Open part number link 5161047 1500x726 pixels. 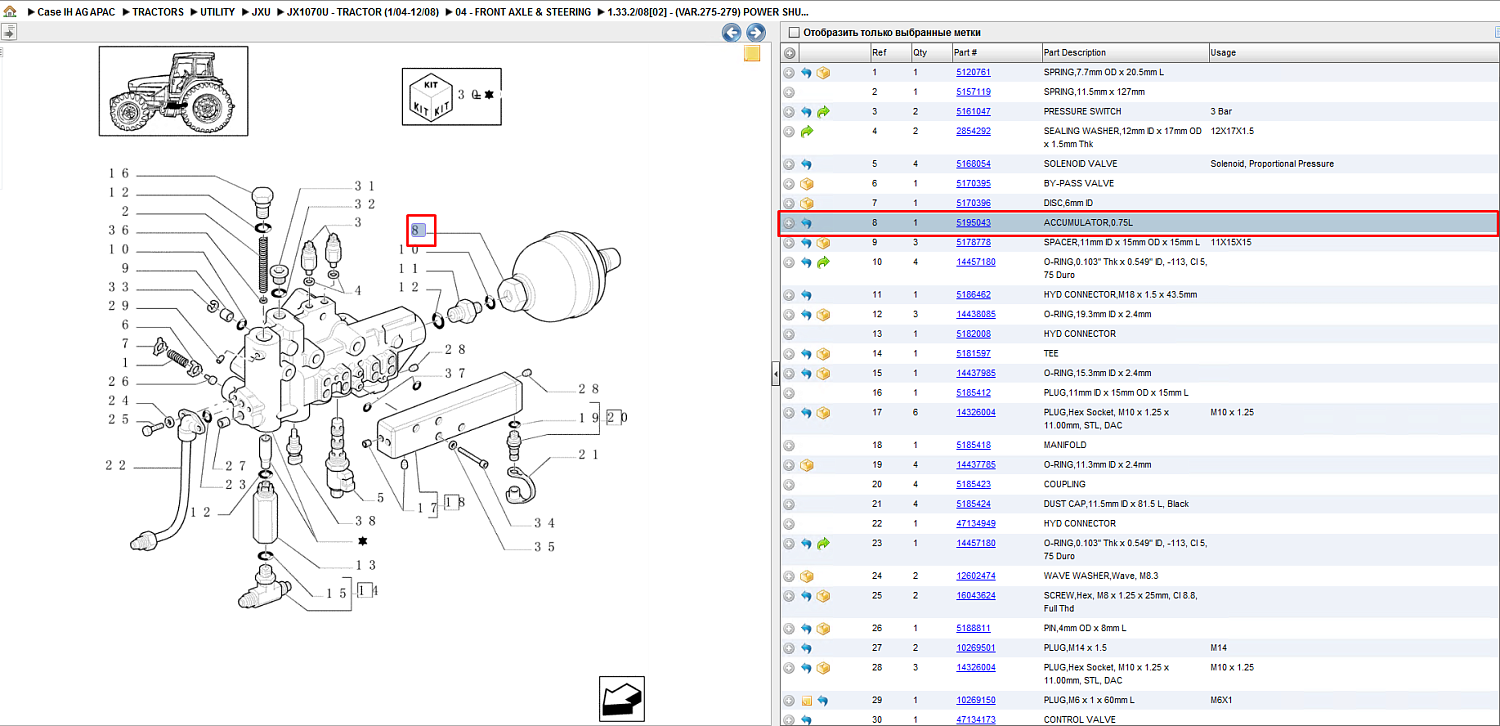click(x=973, y=112)
